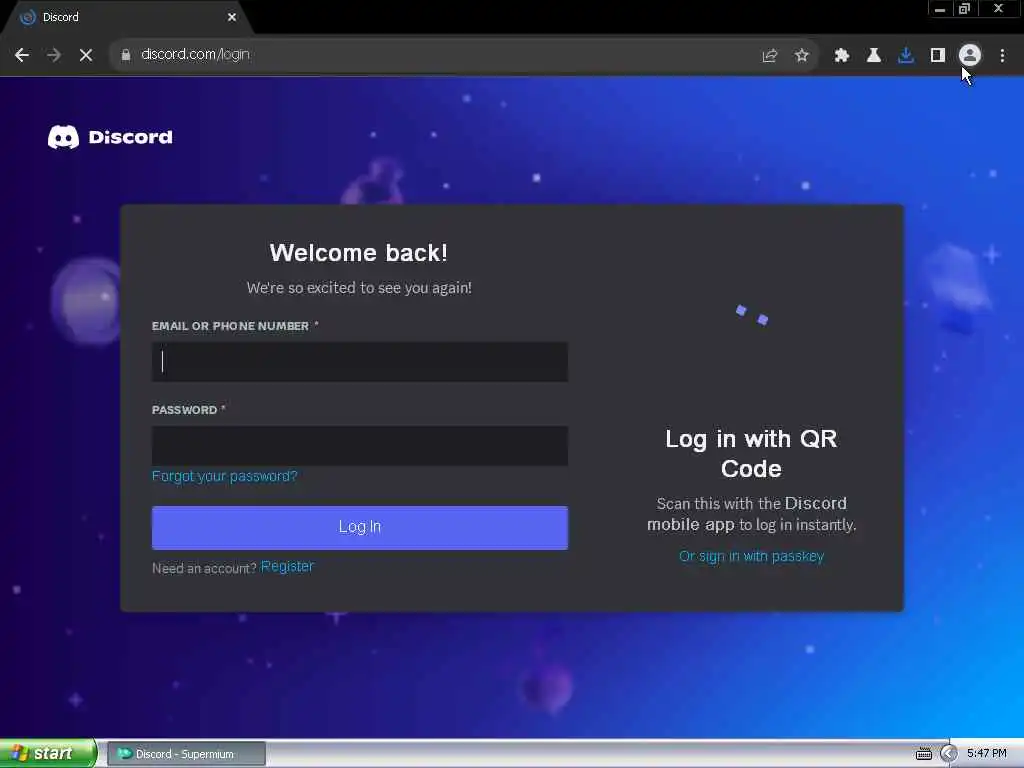Minimize the browser window
This screenshot has height=768, width=1024.
(940, 9)
